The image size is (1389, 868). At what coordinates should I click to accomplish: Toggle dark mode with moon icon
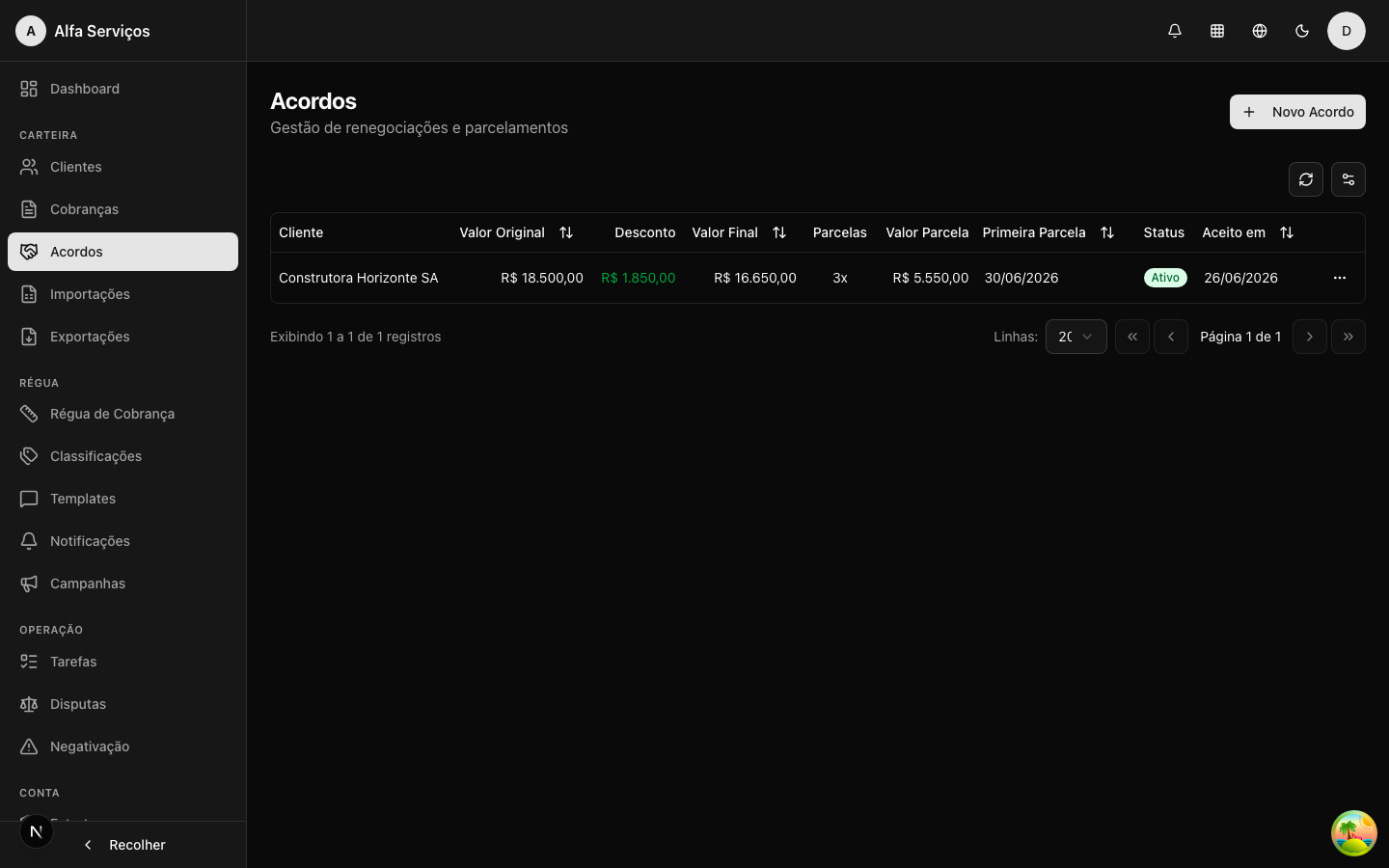(1302, 31)
